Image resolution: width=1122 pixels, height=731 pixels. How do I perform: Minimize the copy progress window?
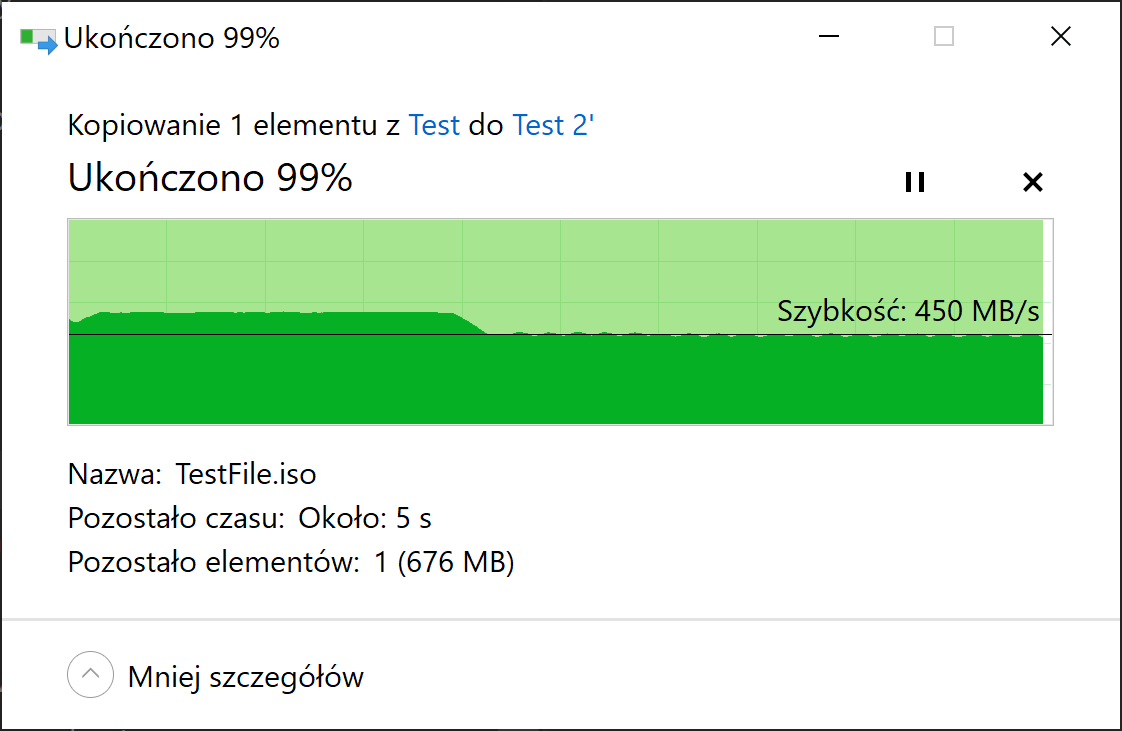tap(829, 36)
